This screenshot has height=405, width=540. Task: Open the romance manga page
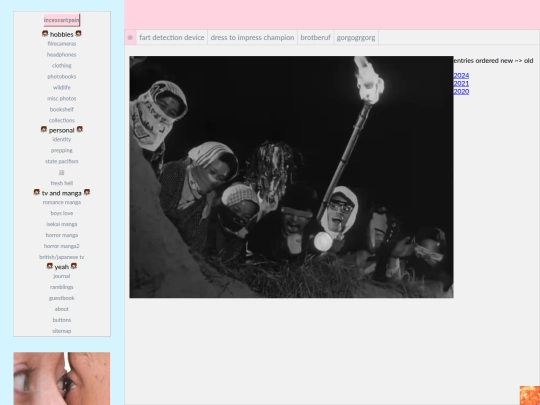[x=62, y=202]
